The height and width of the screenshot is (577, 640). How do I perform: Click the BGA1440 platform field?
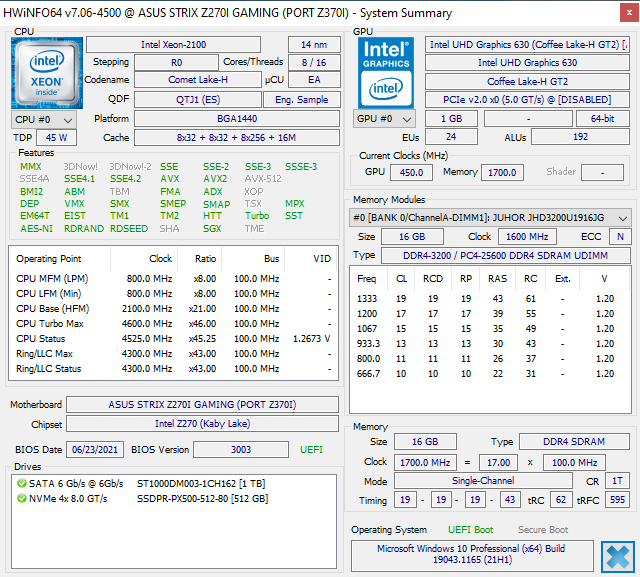click(x=237, y=118)
